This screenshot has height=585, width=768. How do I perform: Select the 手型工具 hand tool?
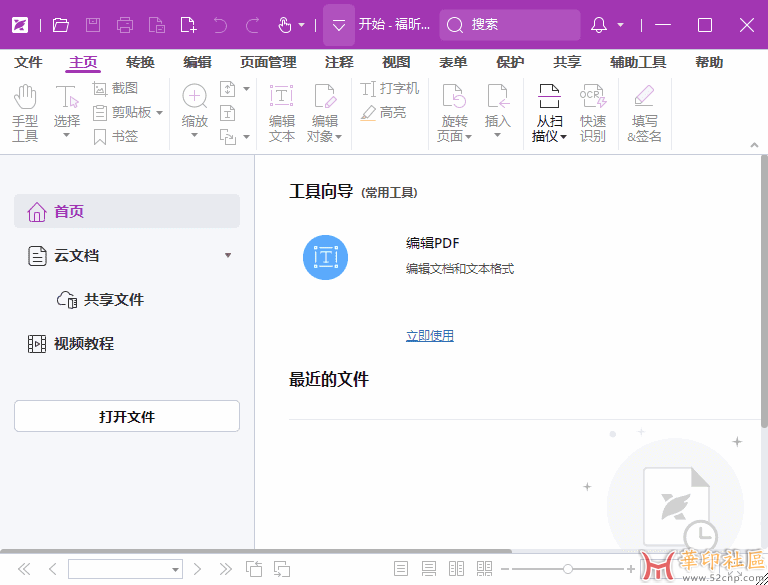[x=25, y=112]
